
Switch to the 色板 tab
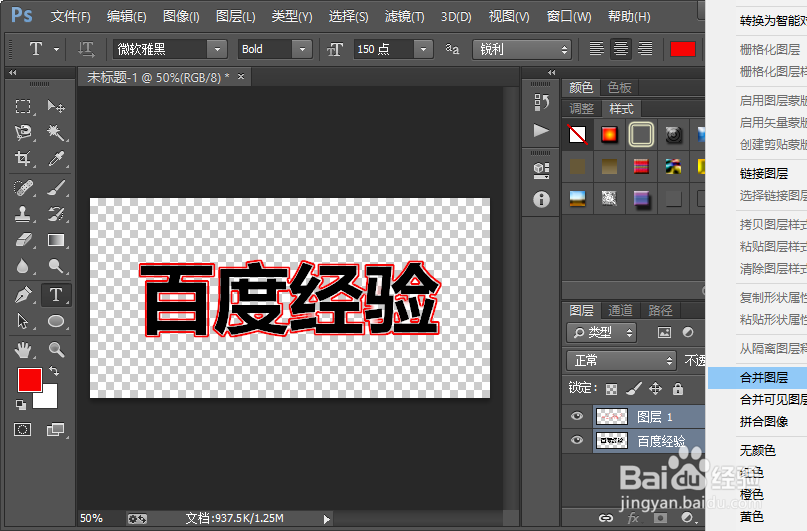[x=619, y=87]
